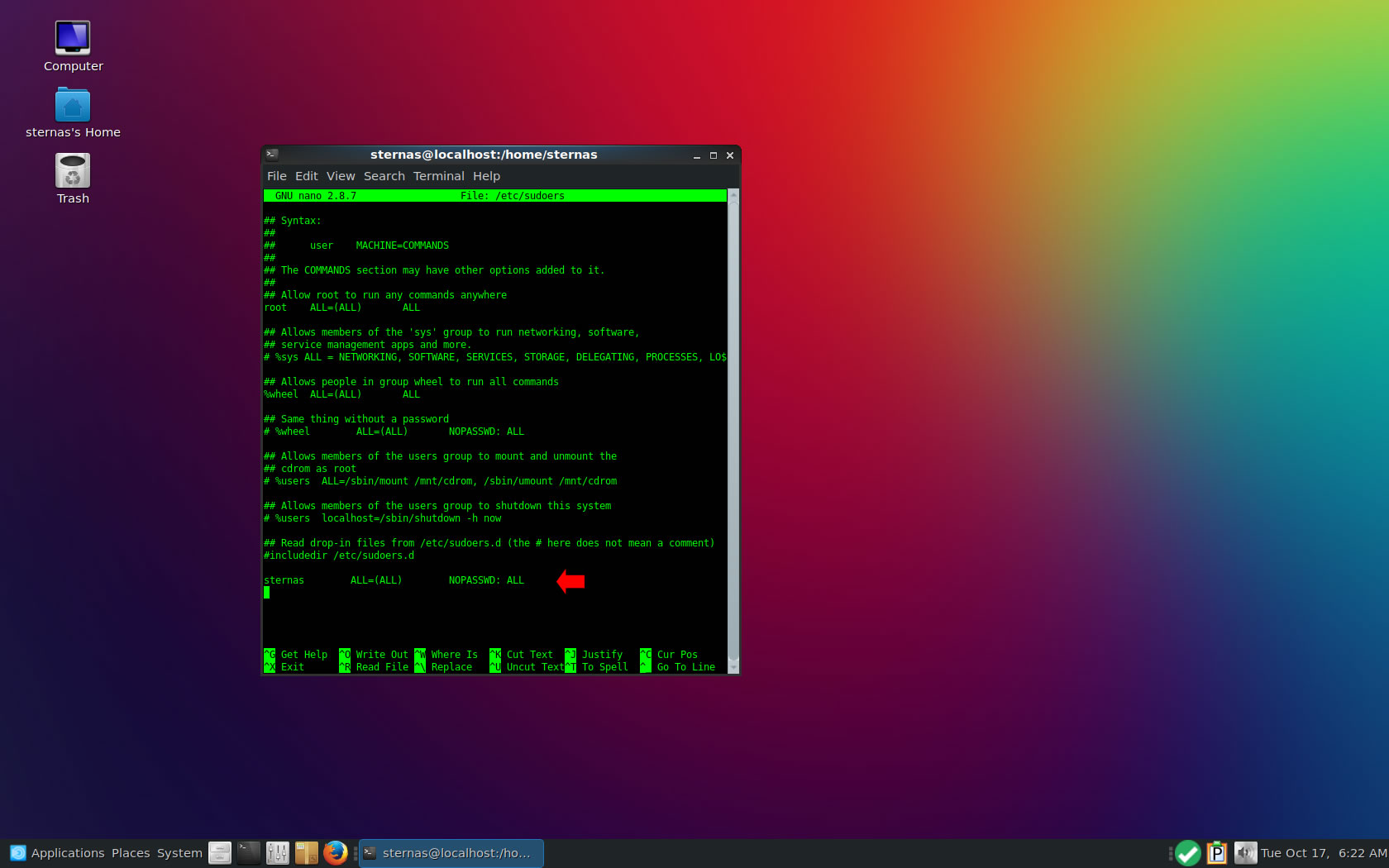Open the terminal View menu

(x=341, y=176)
